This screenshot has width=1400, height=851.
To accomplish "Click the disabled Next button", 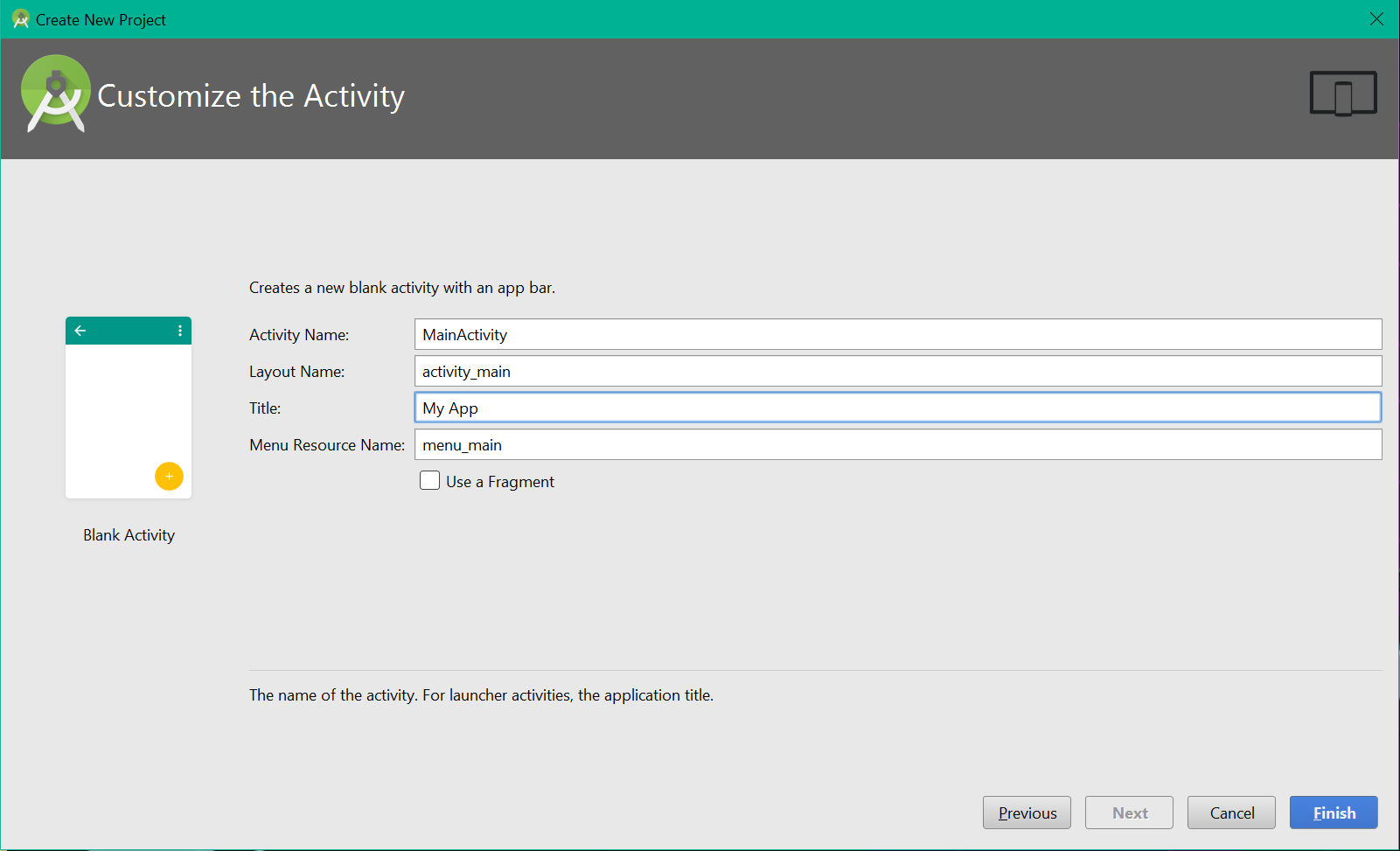I will (1129, 813).
